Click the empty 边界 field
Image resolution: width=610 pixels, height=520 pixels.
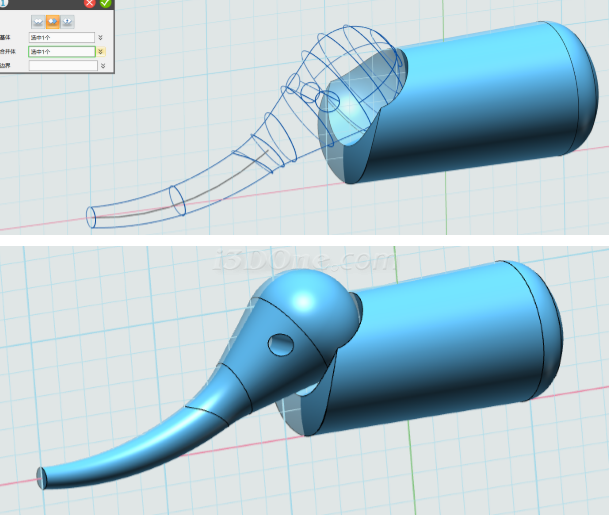[61, 66]
